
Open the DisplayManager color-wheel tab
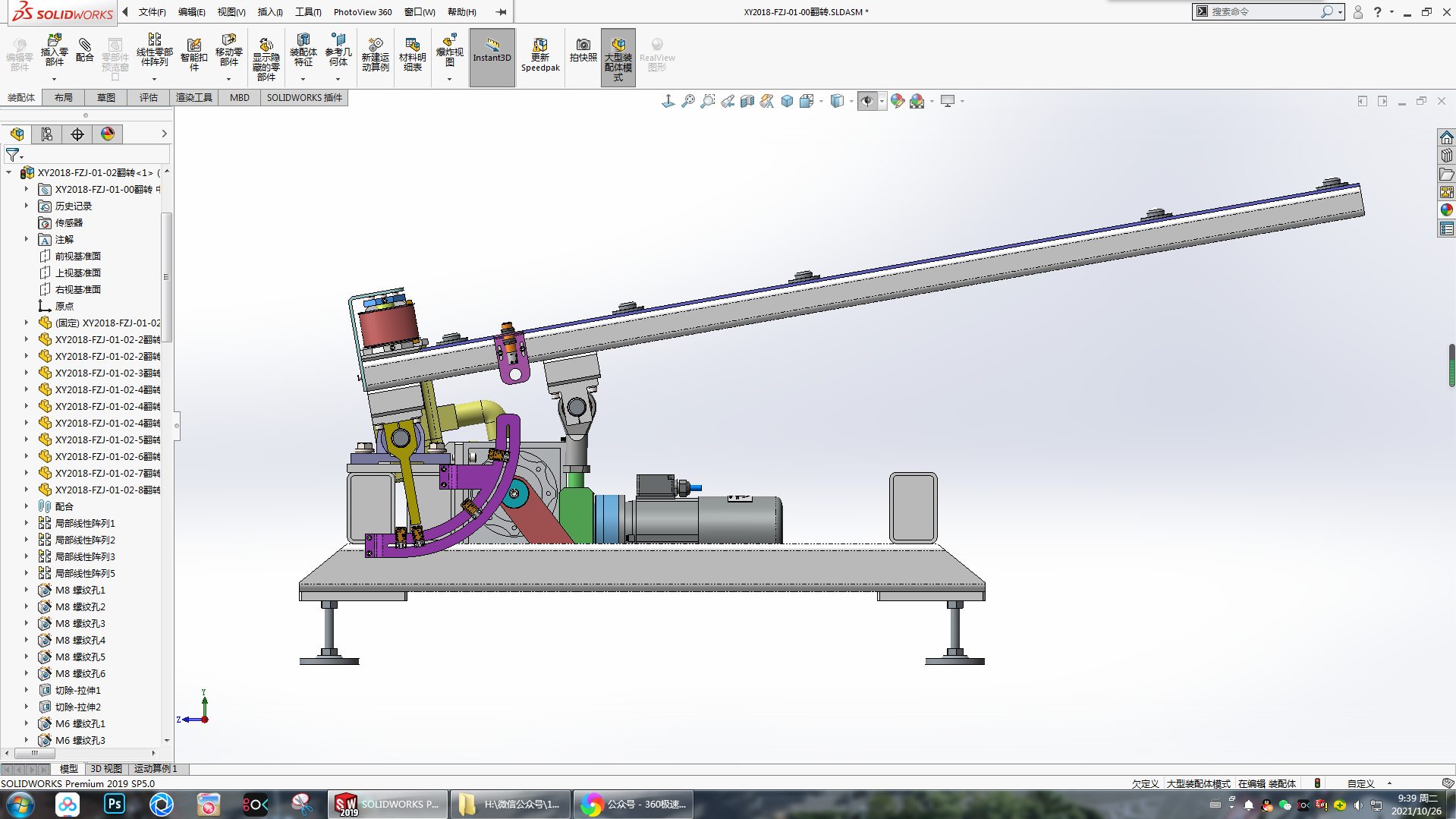tap(108, 134)
